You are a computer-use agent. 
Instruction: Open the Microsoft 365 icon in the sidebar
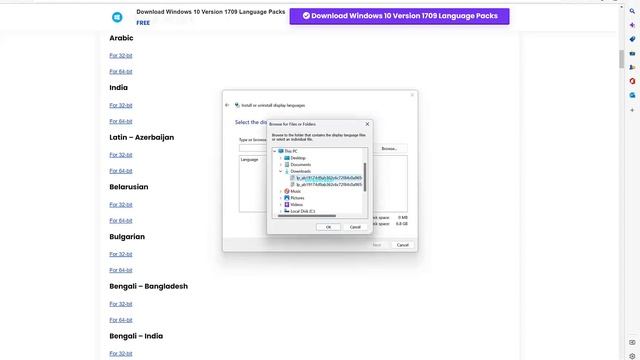click(x=632, y=81)
